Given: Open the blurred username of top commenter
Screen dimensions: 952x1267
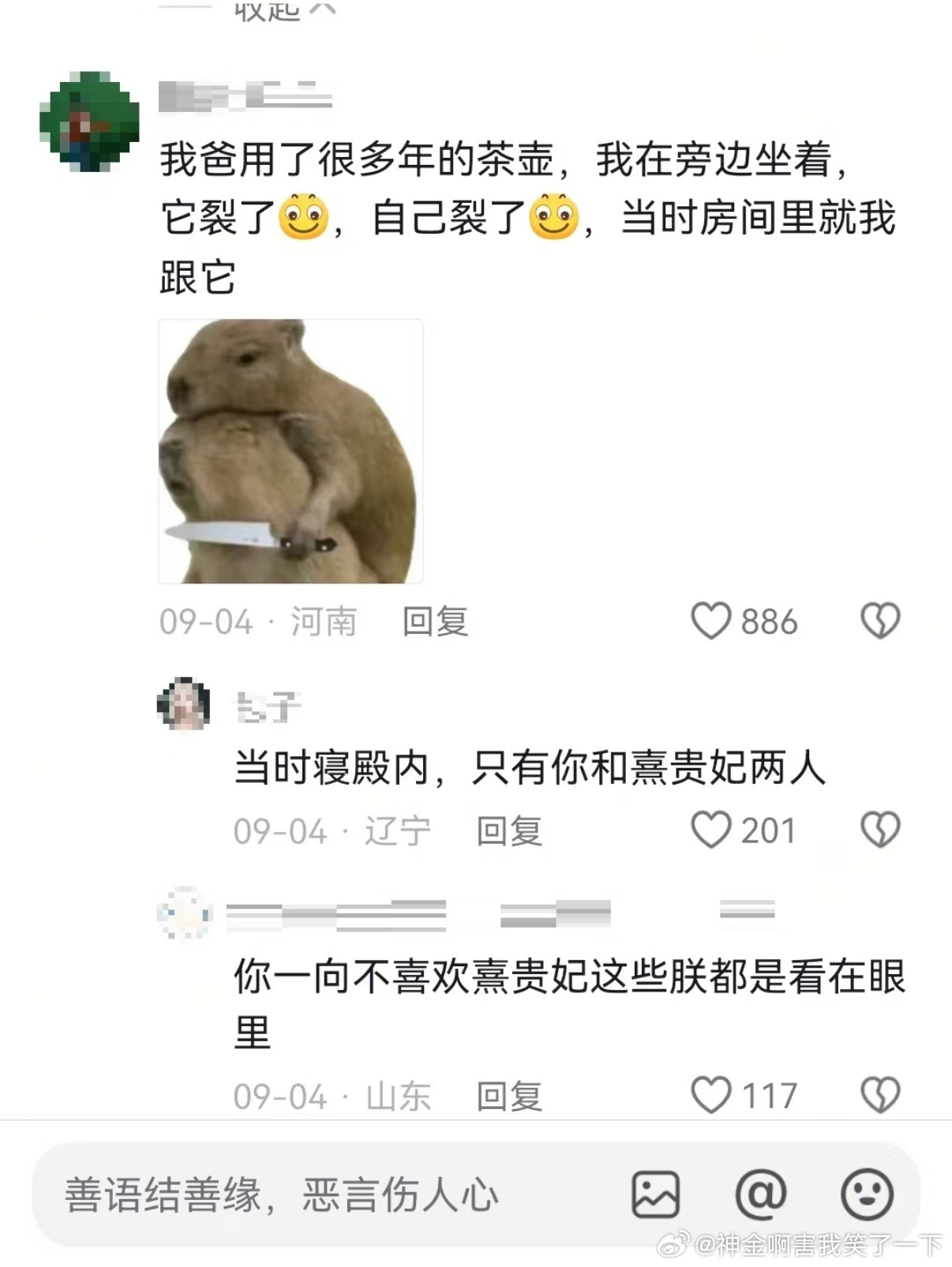Looking at the screenshot, I should point(245,95).
